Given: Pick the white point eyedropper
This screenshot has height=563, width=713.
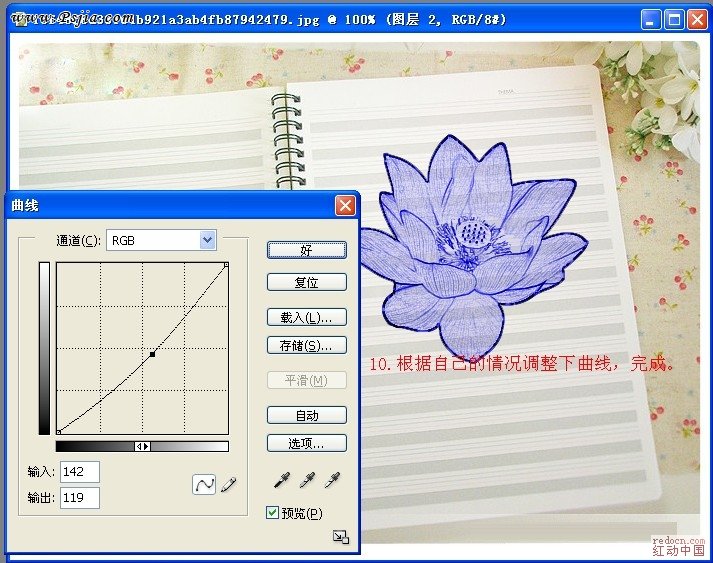Looking at the screenshot, I should [x=332, y=480].
